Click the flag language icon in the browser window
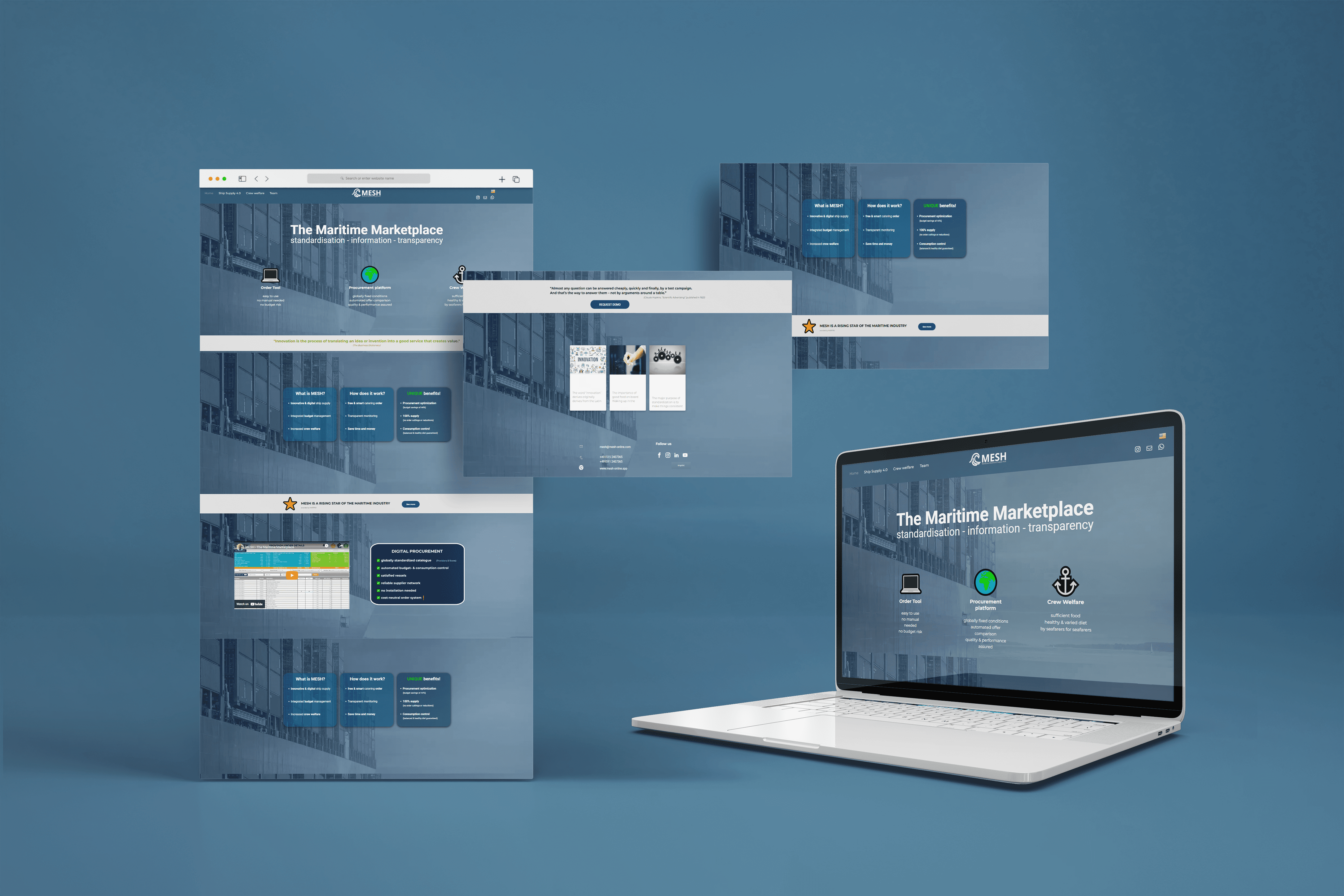The image size is (1344, 896). tap(493, 191)
